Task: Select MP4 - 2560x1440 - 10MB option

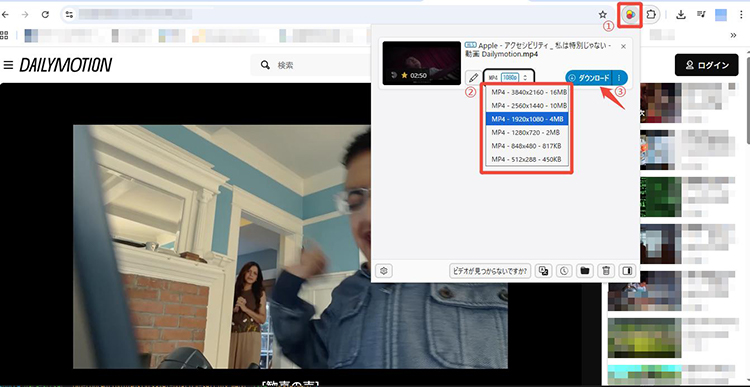Action: [x=527, y=105]
